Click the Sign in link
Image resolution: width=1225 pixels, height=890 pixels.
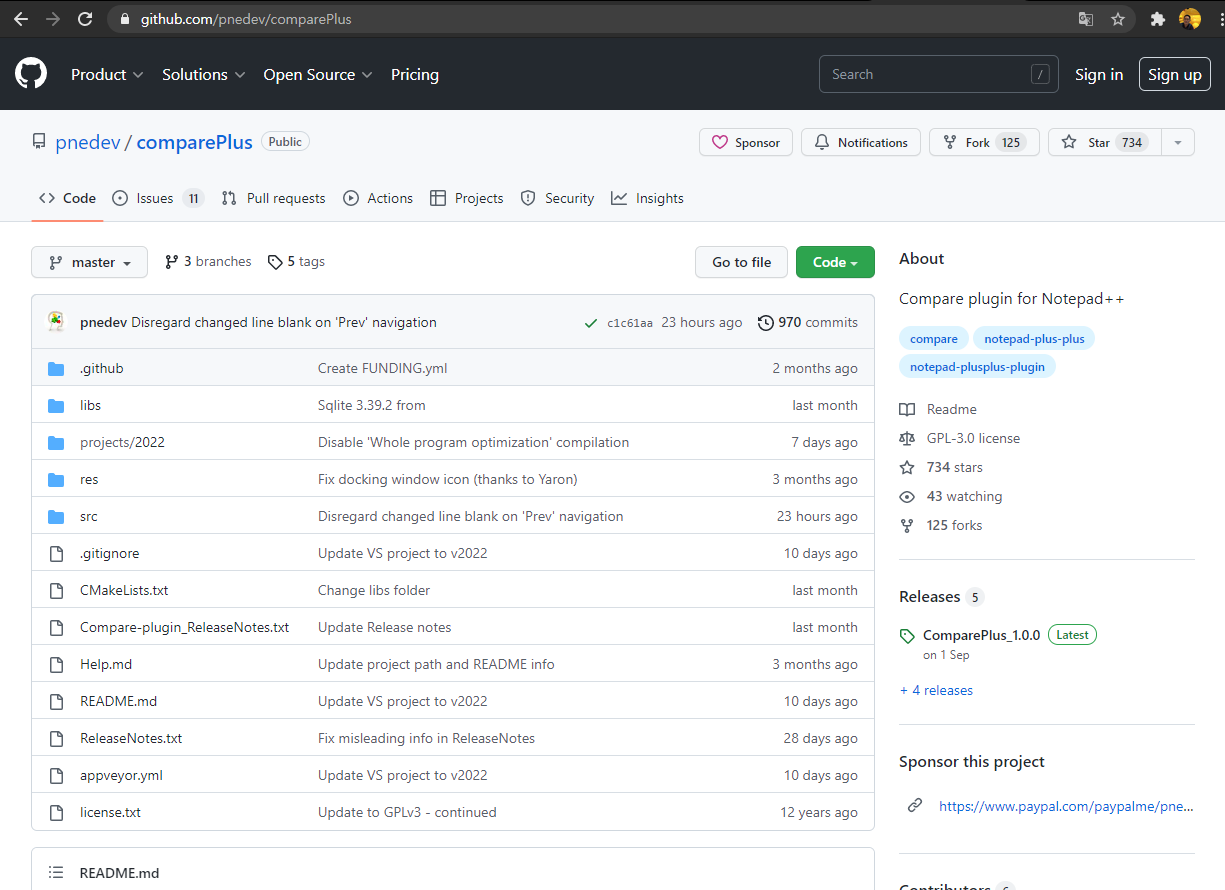coord(1099,75)
